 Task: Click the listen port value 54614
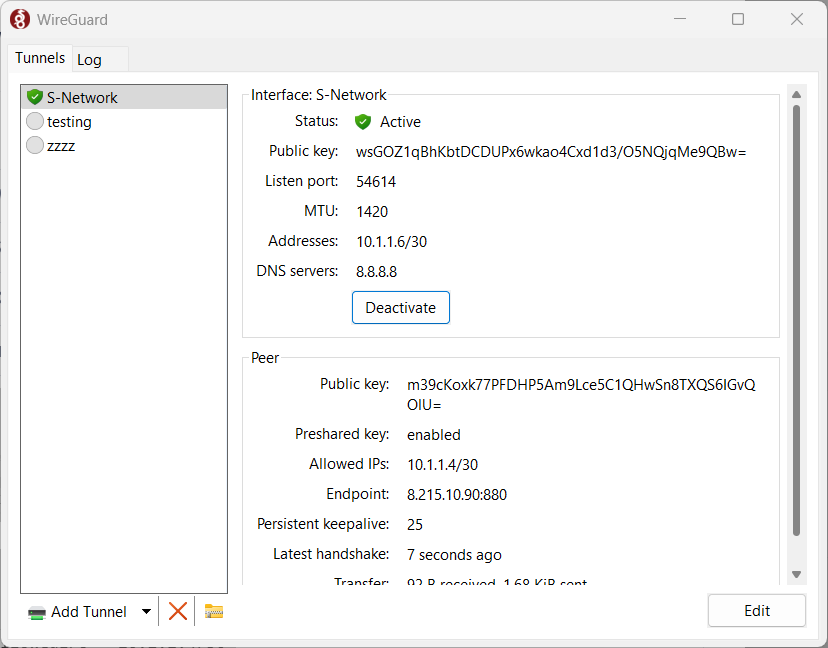tap(376, 182)
